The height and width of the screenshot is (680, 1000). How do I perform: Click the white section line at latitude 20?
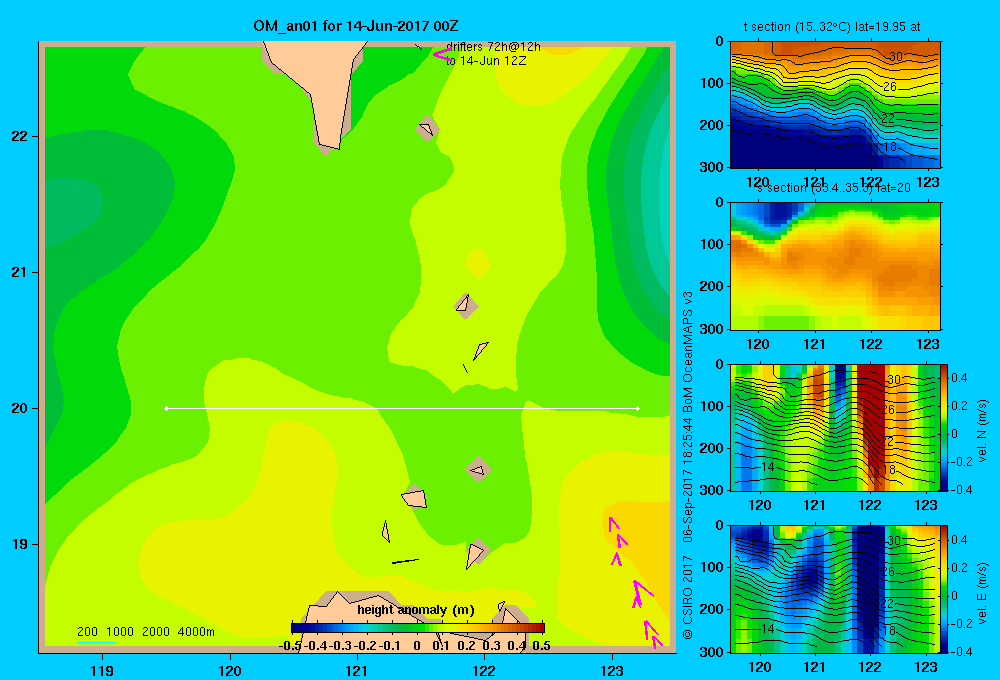click(402, 408)
